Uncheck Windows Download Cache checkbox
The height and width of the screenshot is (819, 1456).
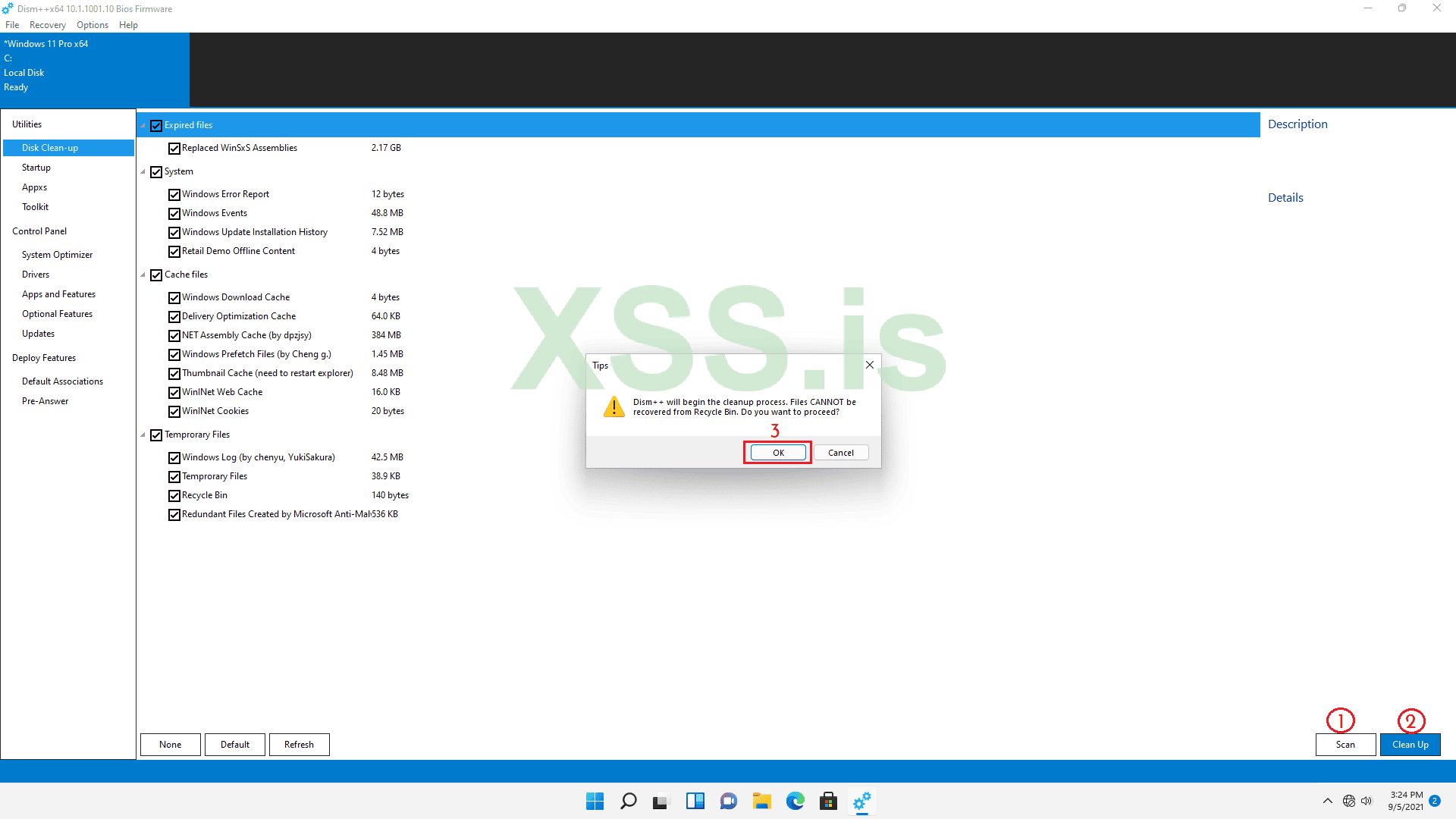[174, 298]
